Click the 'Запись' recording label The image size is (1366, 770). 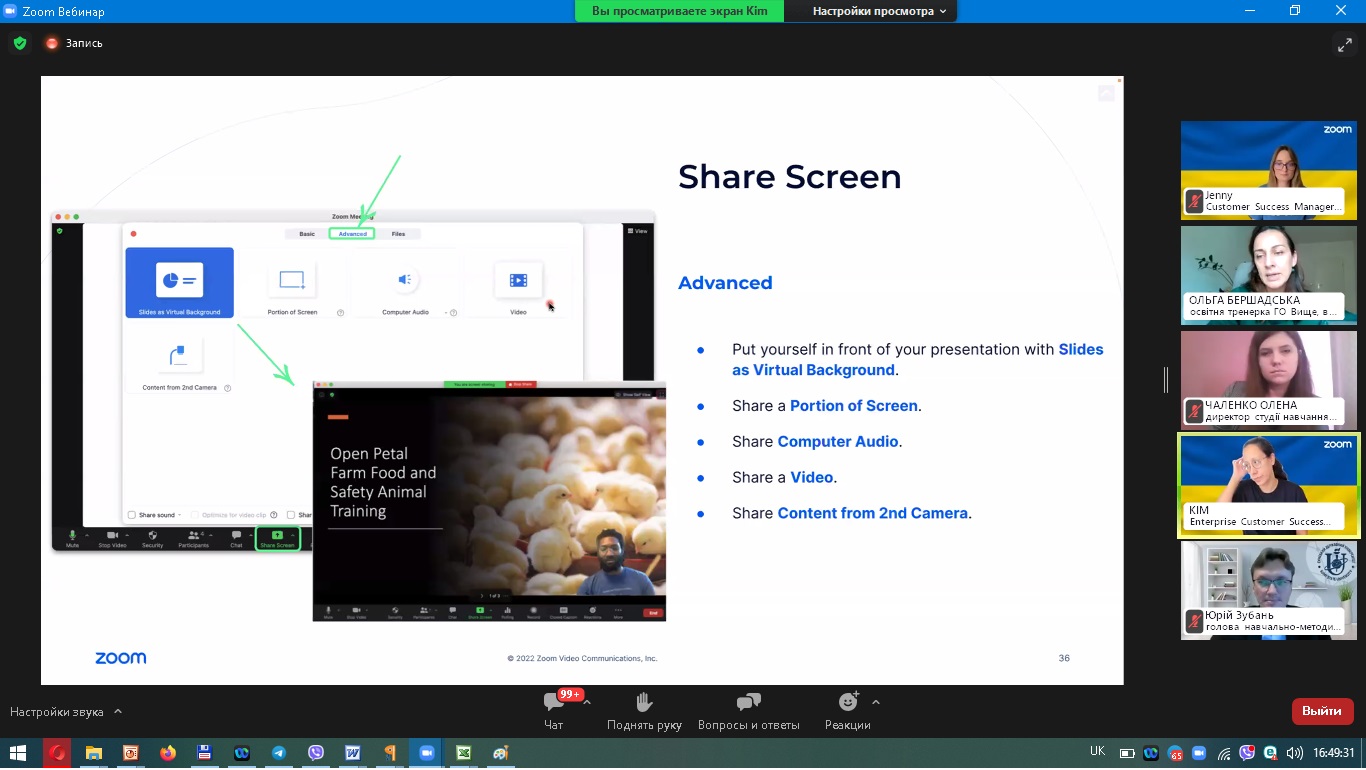(84, 43)
